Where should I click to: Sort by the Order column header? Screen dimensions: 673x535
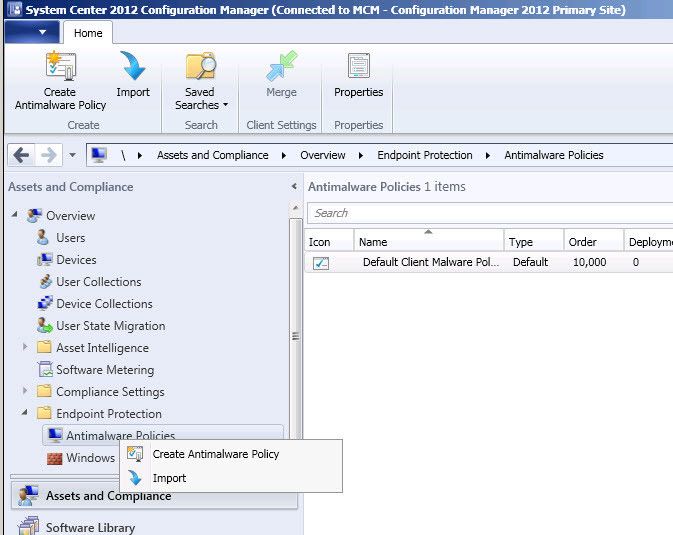point(594,242)
